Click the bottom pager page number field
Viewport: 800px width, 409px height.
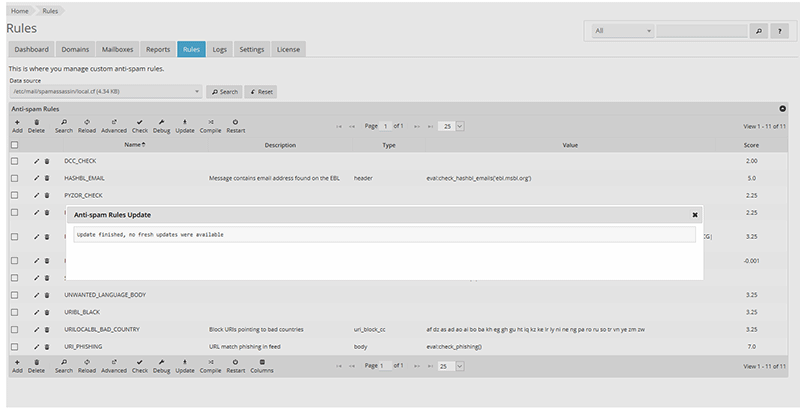pos(386,366)
